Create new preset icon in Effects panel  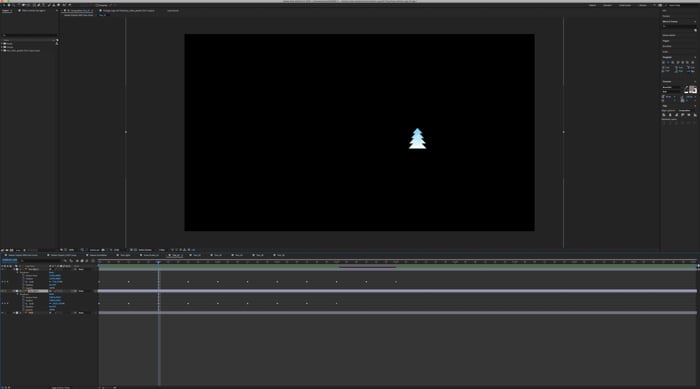click(x=695, y=30)
